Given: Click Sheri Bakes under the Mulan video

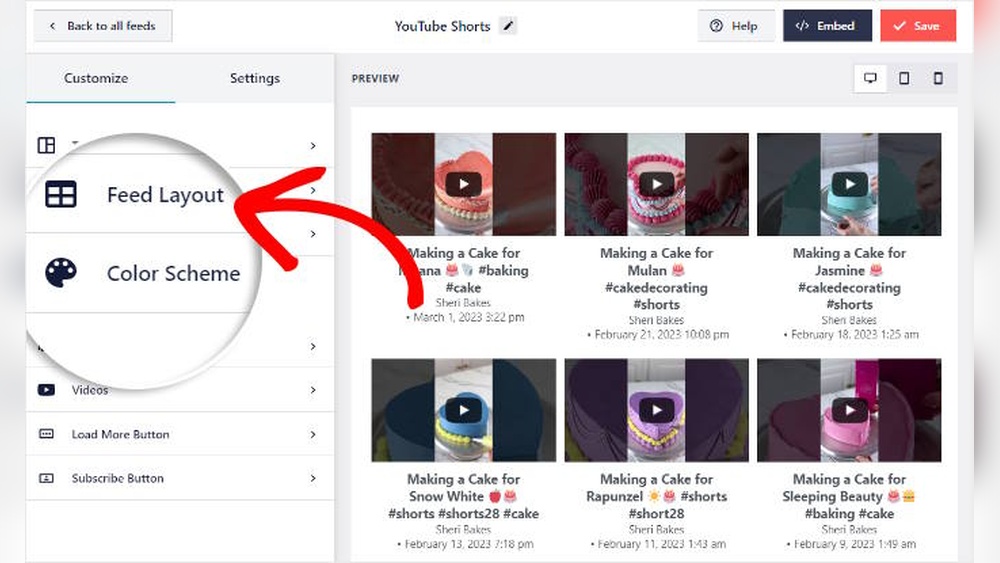Looking at the screenshot, I should coord(656,320).
